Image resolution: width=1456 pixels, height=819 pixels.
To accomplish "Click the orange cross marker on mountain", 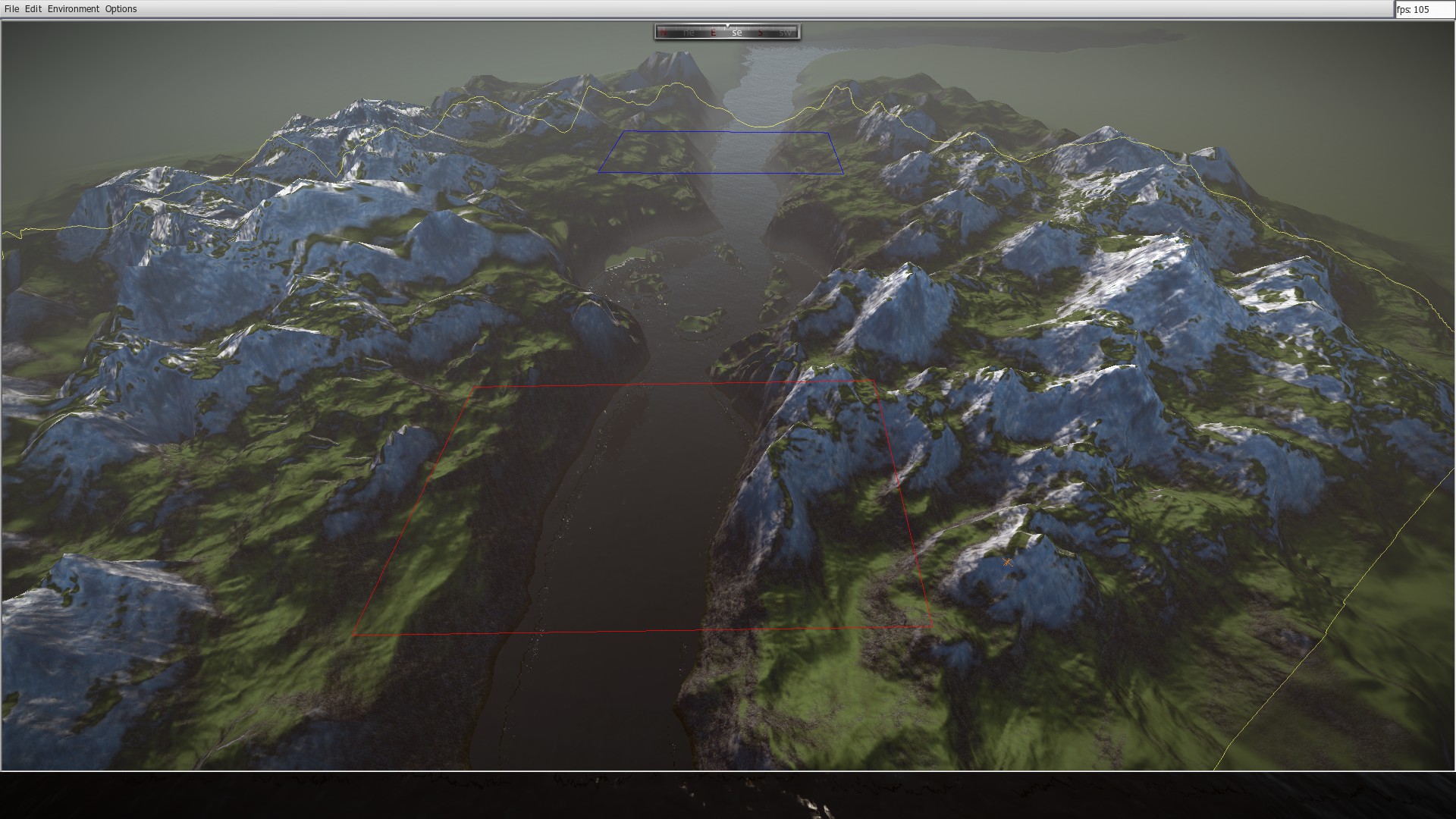I will click(x=1007, y=562).
